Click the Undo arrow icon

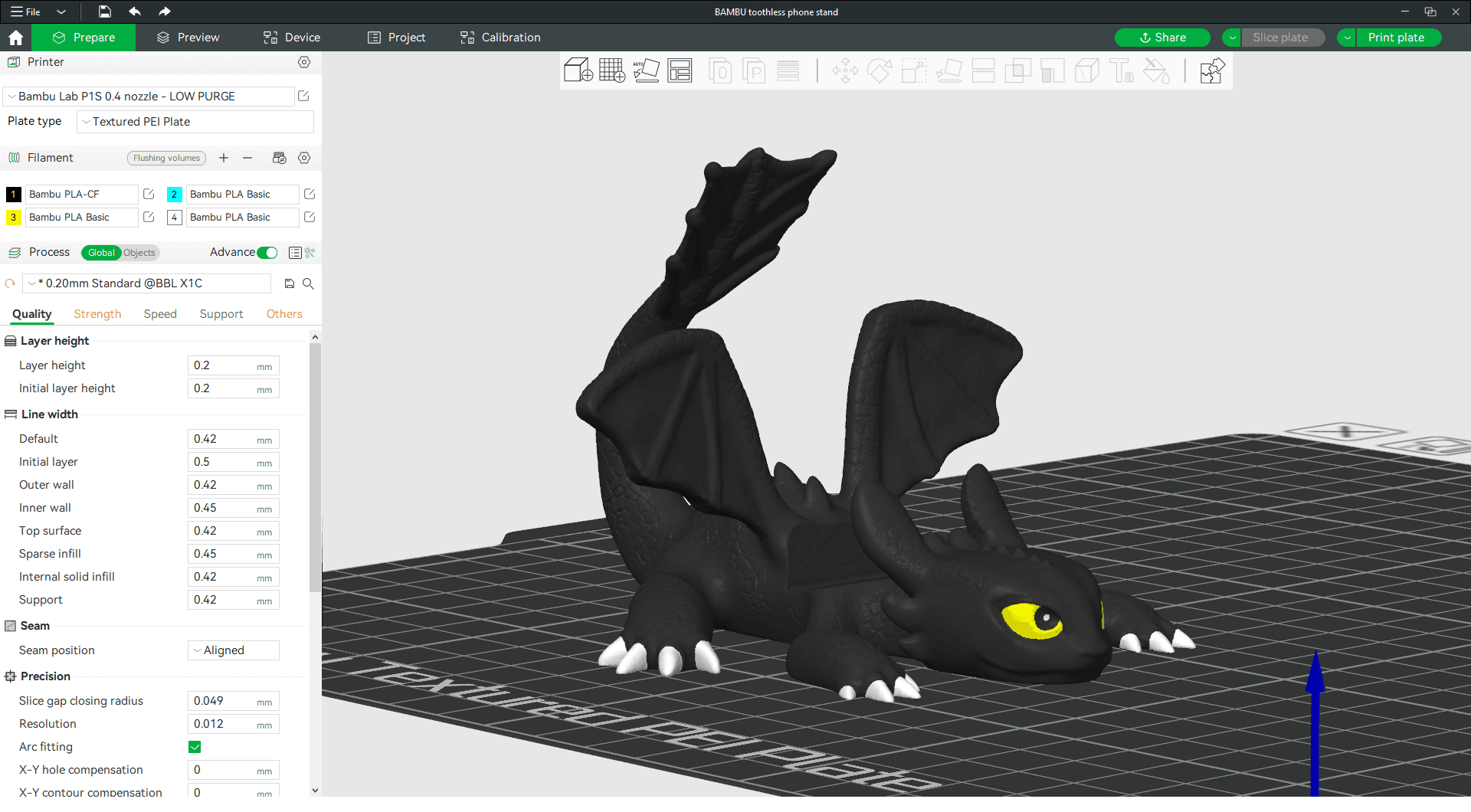(x=135, y=11)
